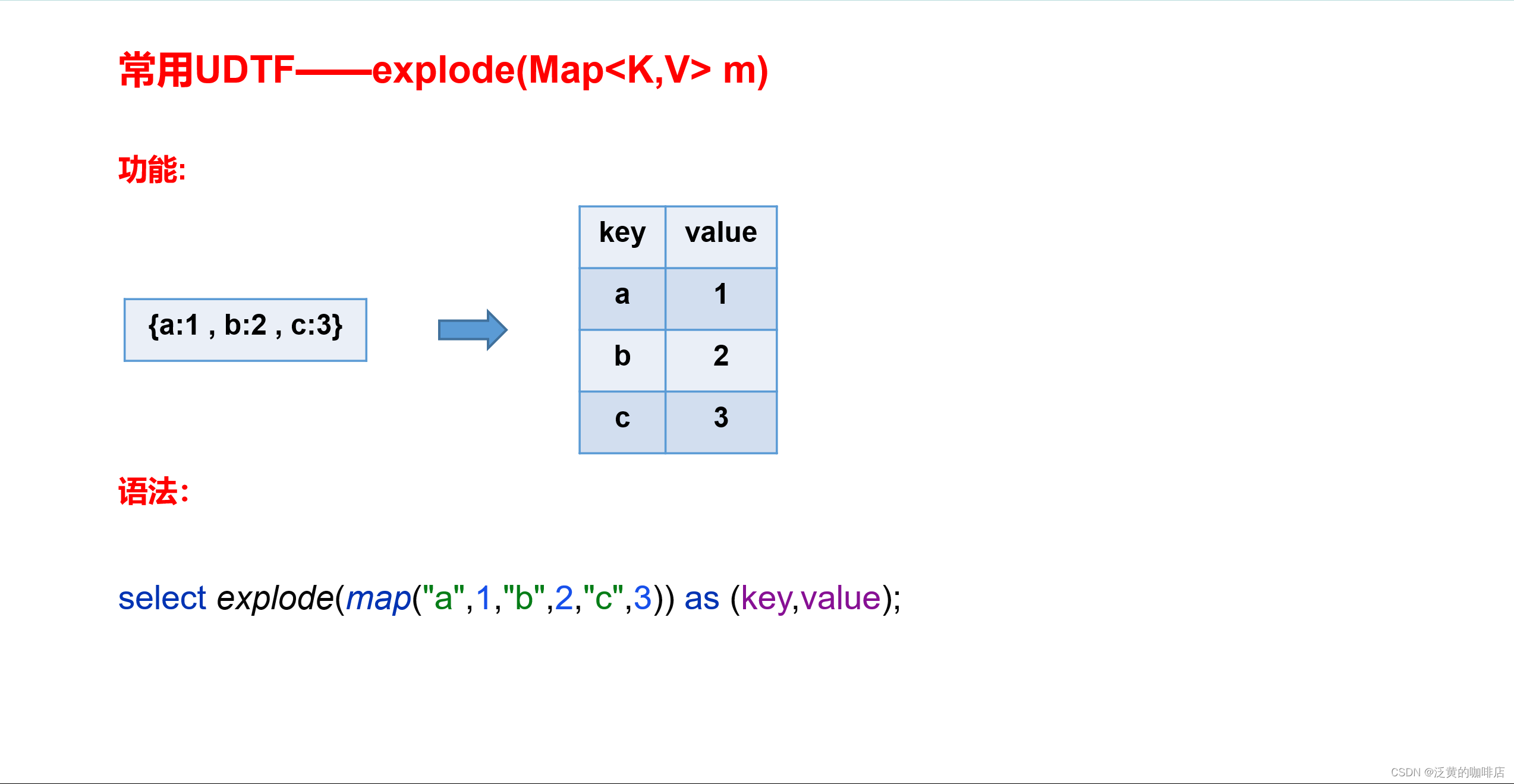1514x784 pixels.
Task: Click the blue arrow diagram icon
Action: [469, 327]
